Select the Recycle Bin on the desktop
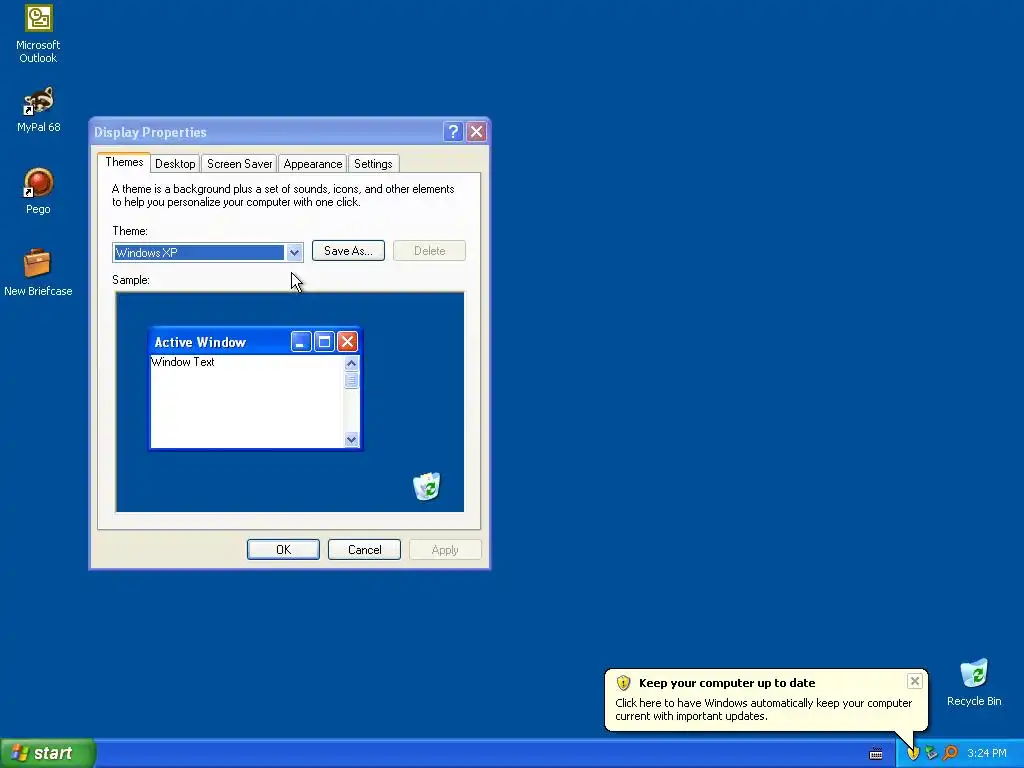 tap(974, 682)
